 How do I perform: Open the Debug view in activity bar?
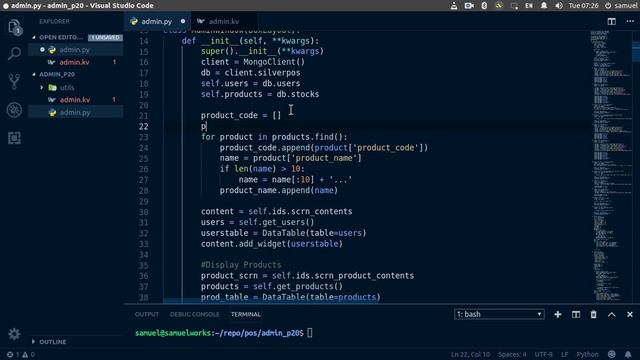click(14, 110)
